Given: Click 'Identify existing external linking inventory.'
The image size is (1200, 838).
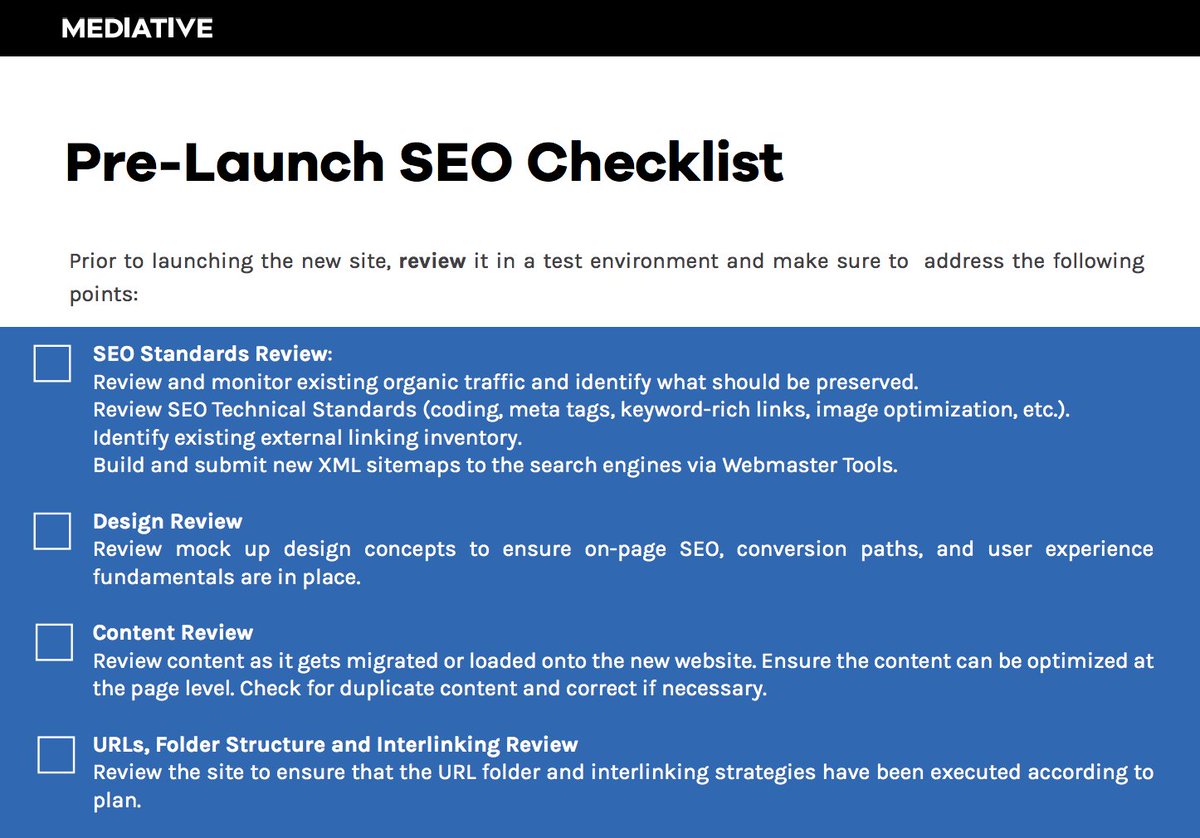Looking at the screenshot, I should 308,438.
